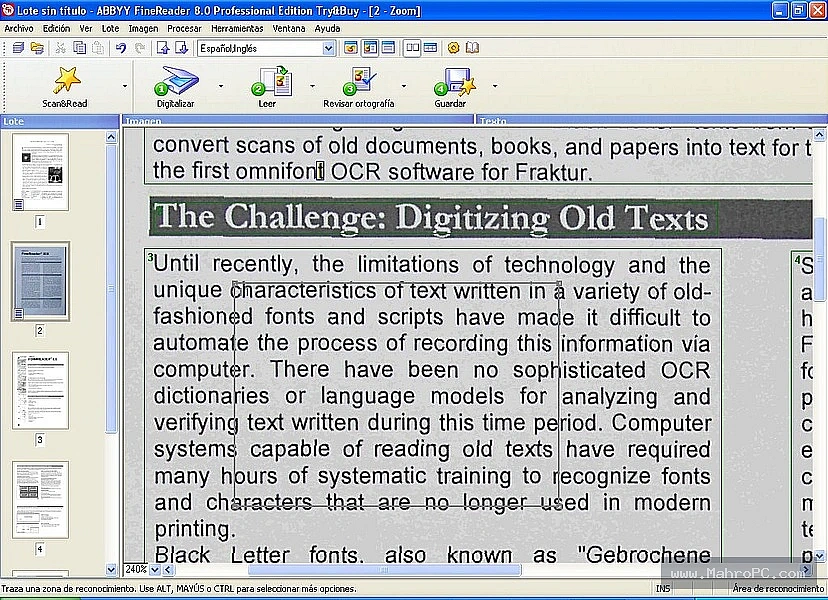Open the Herramientas menu
Image resolution: width=828 pixels, height=600 pixels.
(237, 29)
